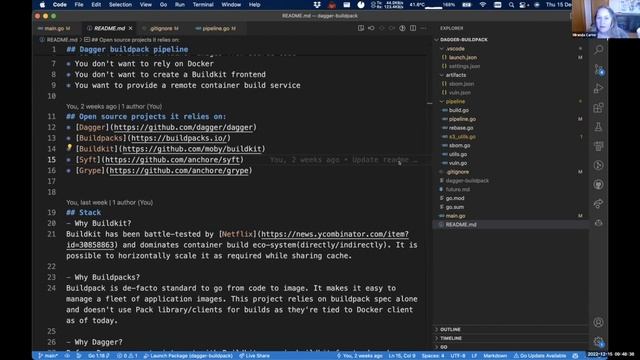Click the UTF-8 encoding selector
The image size is (640, 360).
[x=458, y=356]
